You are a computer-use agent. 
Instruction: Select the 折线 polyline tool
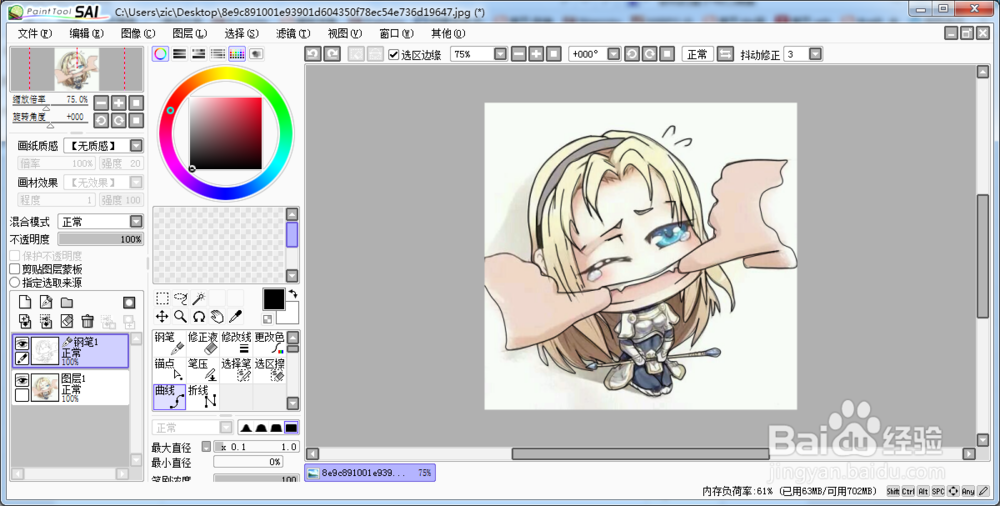click(x=203, y=397)
